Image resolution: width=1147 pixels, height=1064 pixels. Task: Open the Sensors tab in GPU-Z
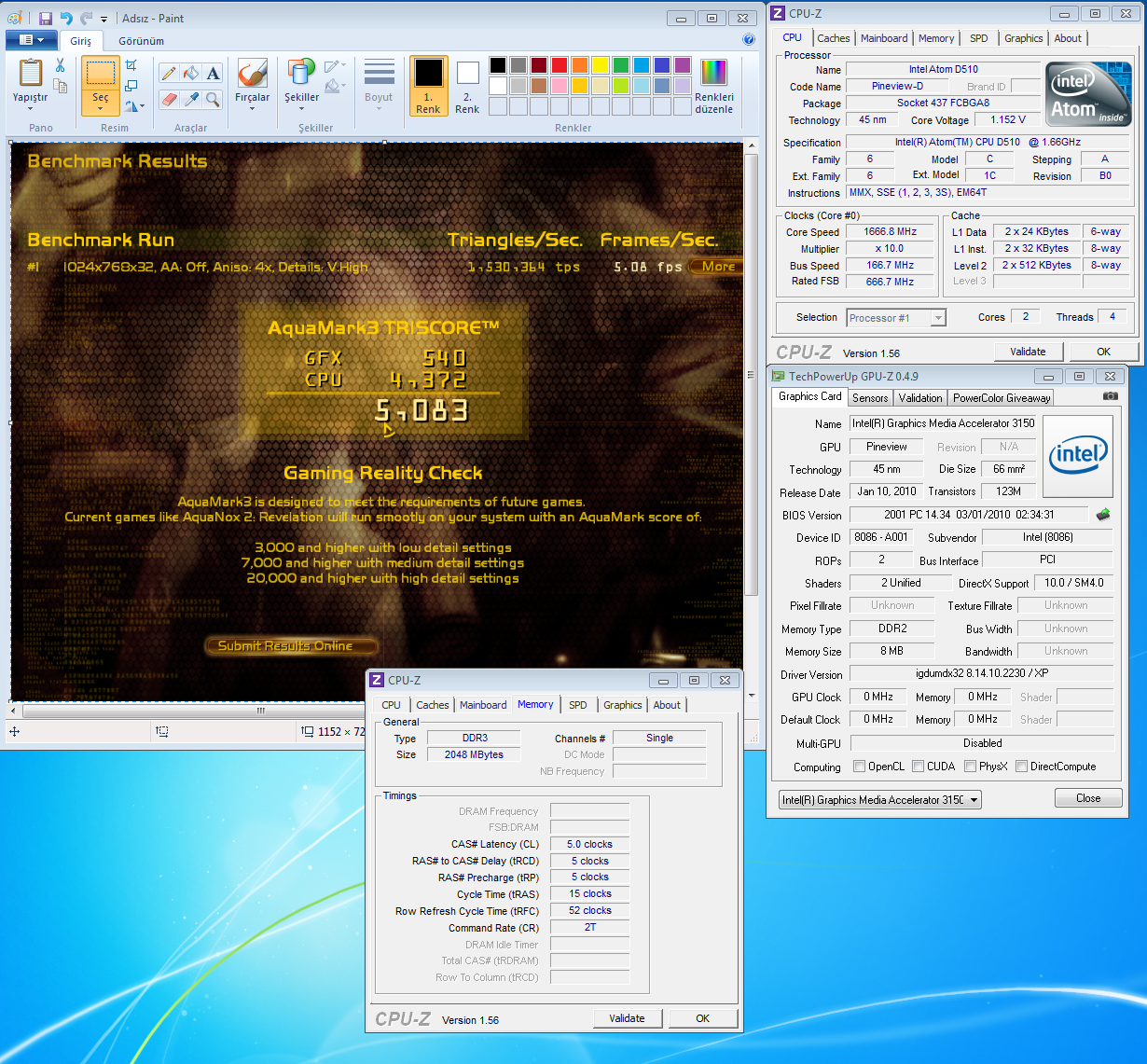pos(870,398)
